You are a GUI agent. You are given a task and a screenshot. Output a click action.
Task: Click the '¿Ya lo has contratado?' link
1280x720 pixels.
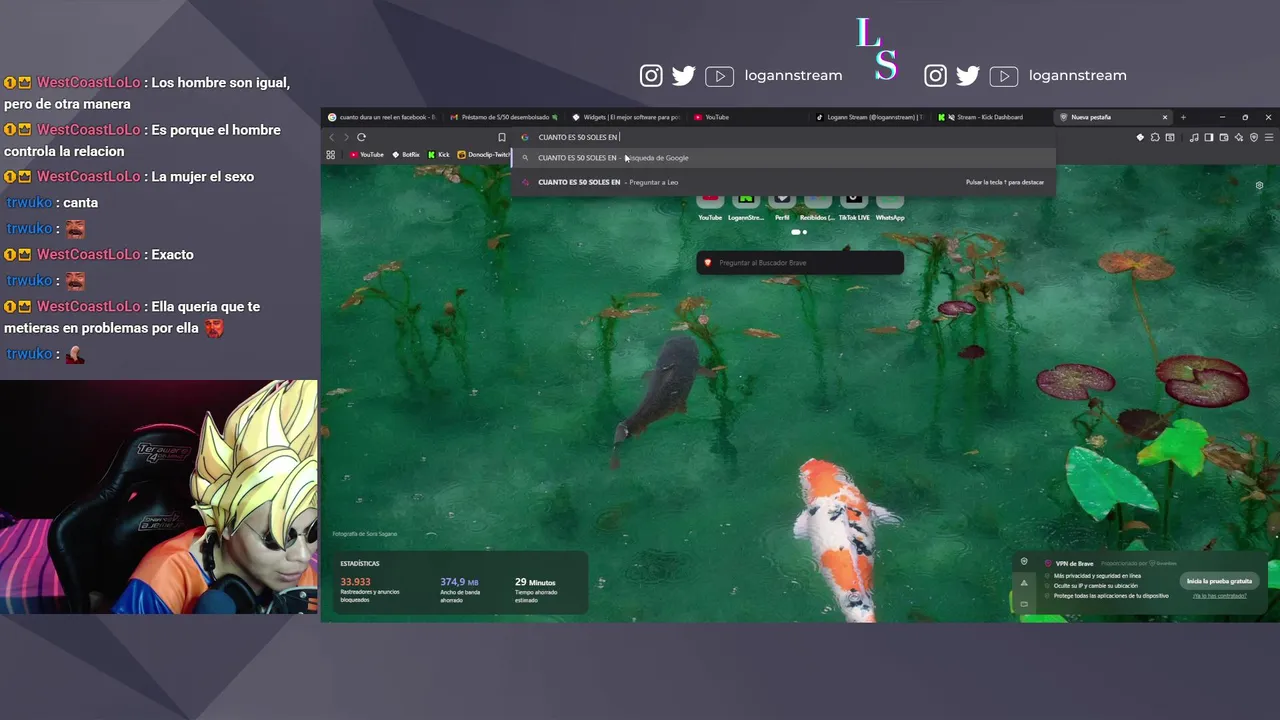pyautogui.click(x=1219, y=596)
